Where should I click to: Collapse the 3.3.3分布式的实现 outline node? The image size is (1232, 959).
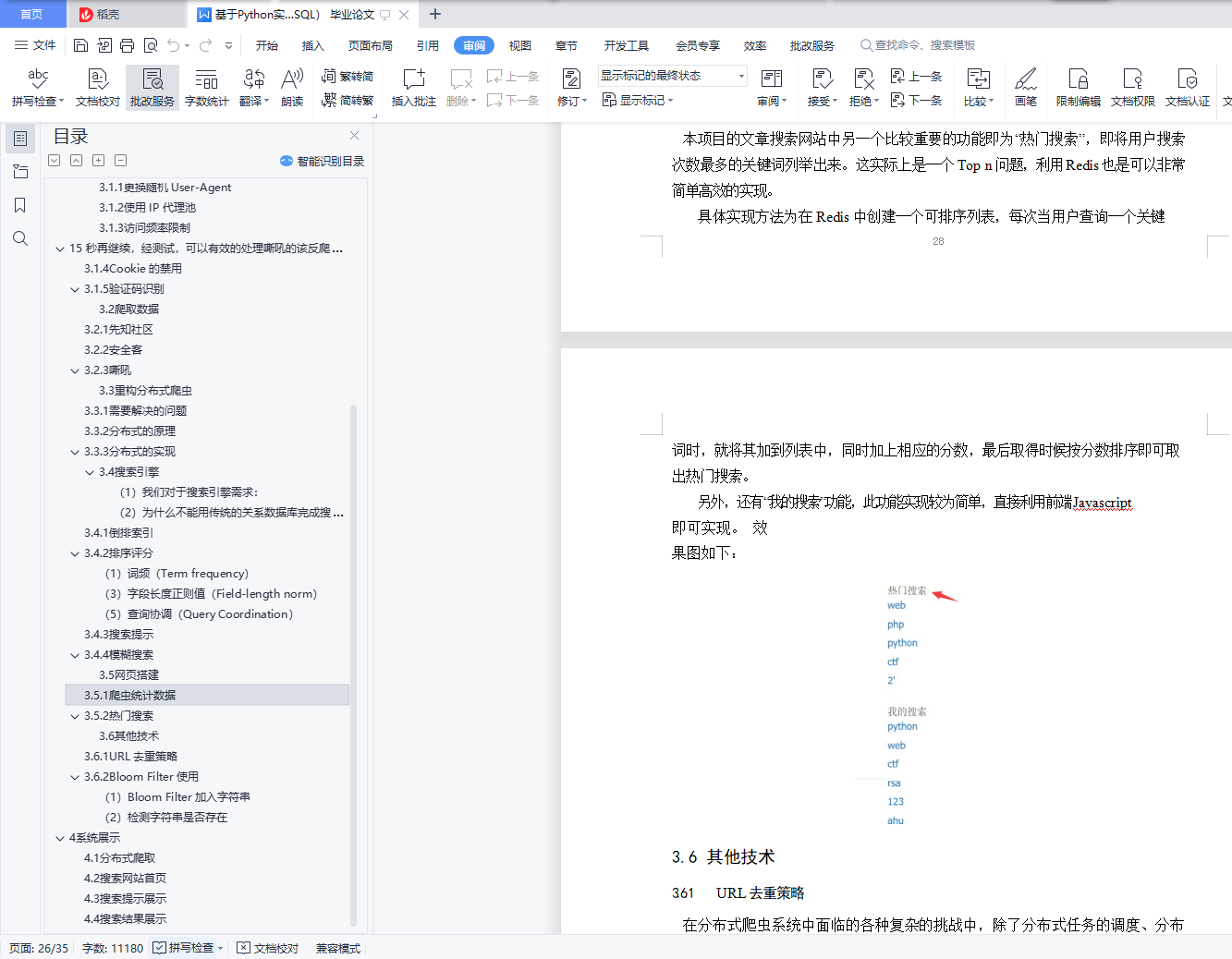click(75, 452)
